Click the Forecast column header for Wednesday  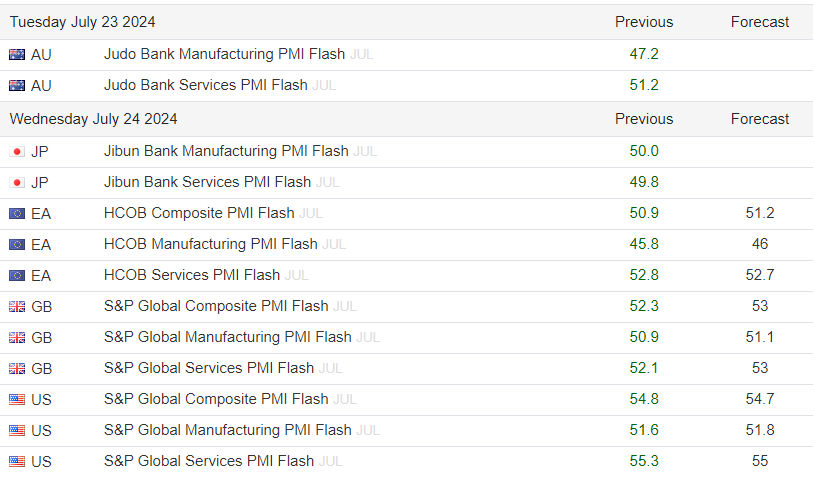tap(760, 119)
